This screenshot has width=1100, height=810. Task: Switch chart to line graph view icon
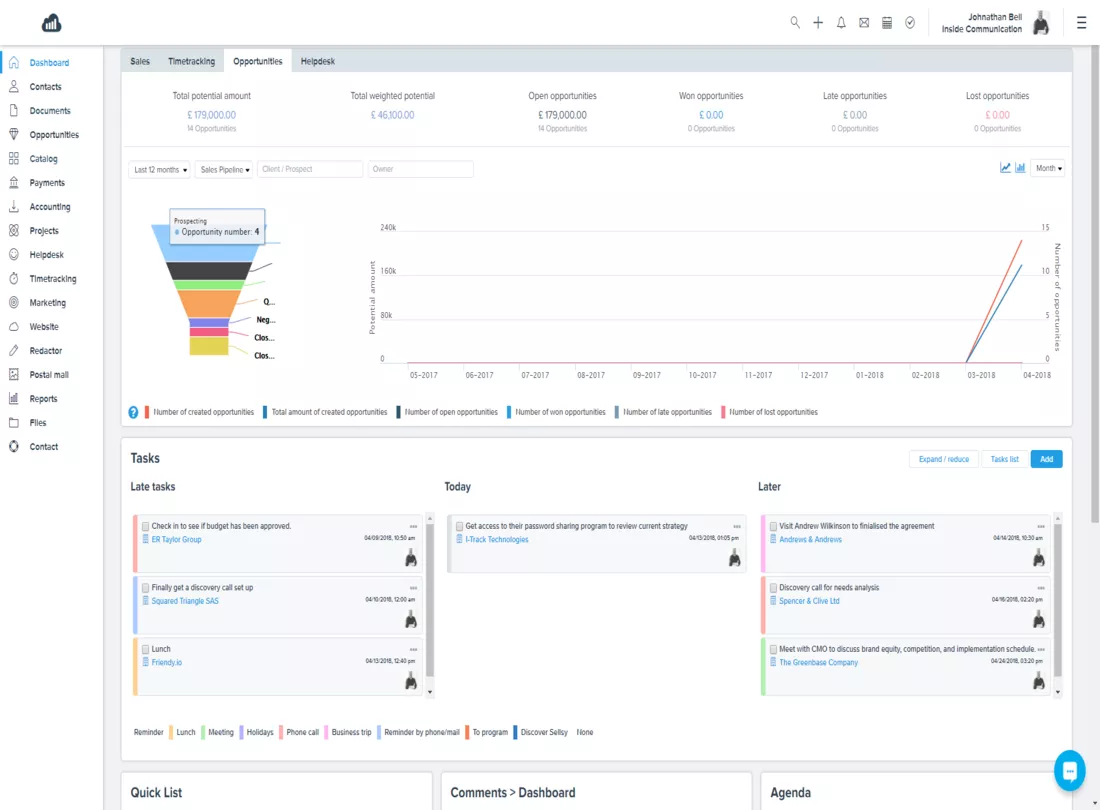coord(1005,168)
